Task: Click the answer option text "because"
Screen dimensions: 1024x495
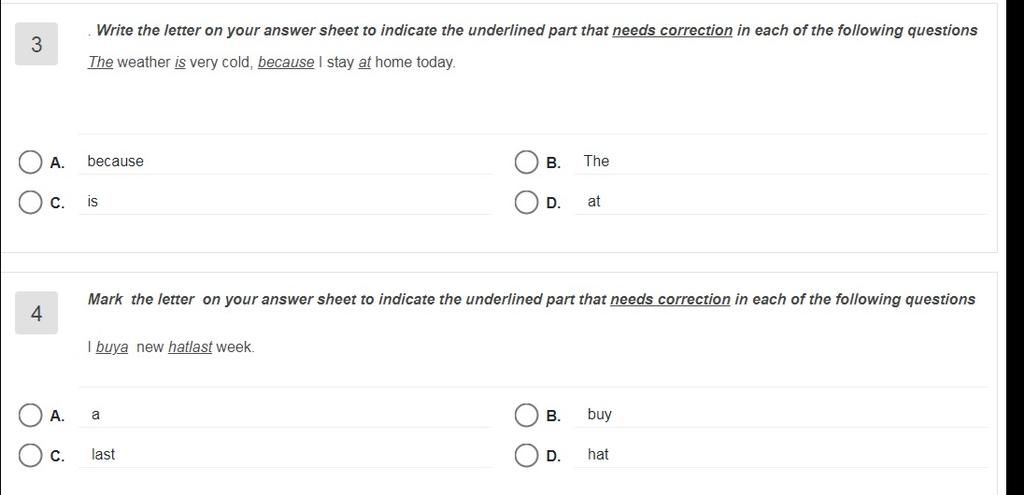Action: coord(116,161)
